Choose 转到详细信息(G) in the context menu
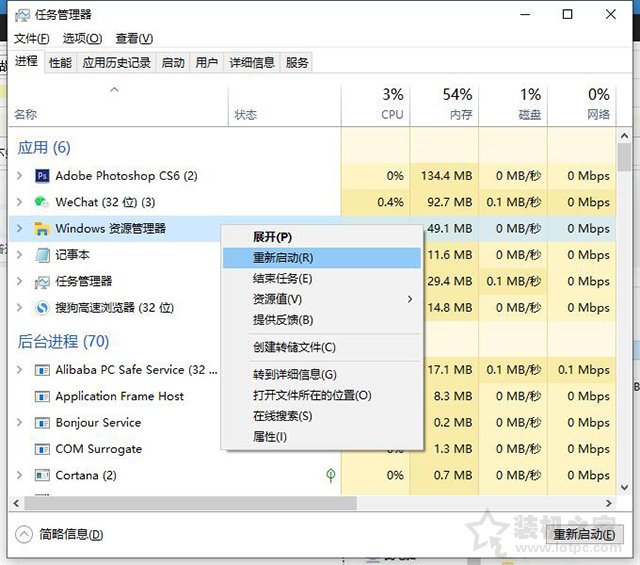640x565 pixels. point(322,374)
